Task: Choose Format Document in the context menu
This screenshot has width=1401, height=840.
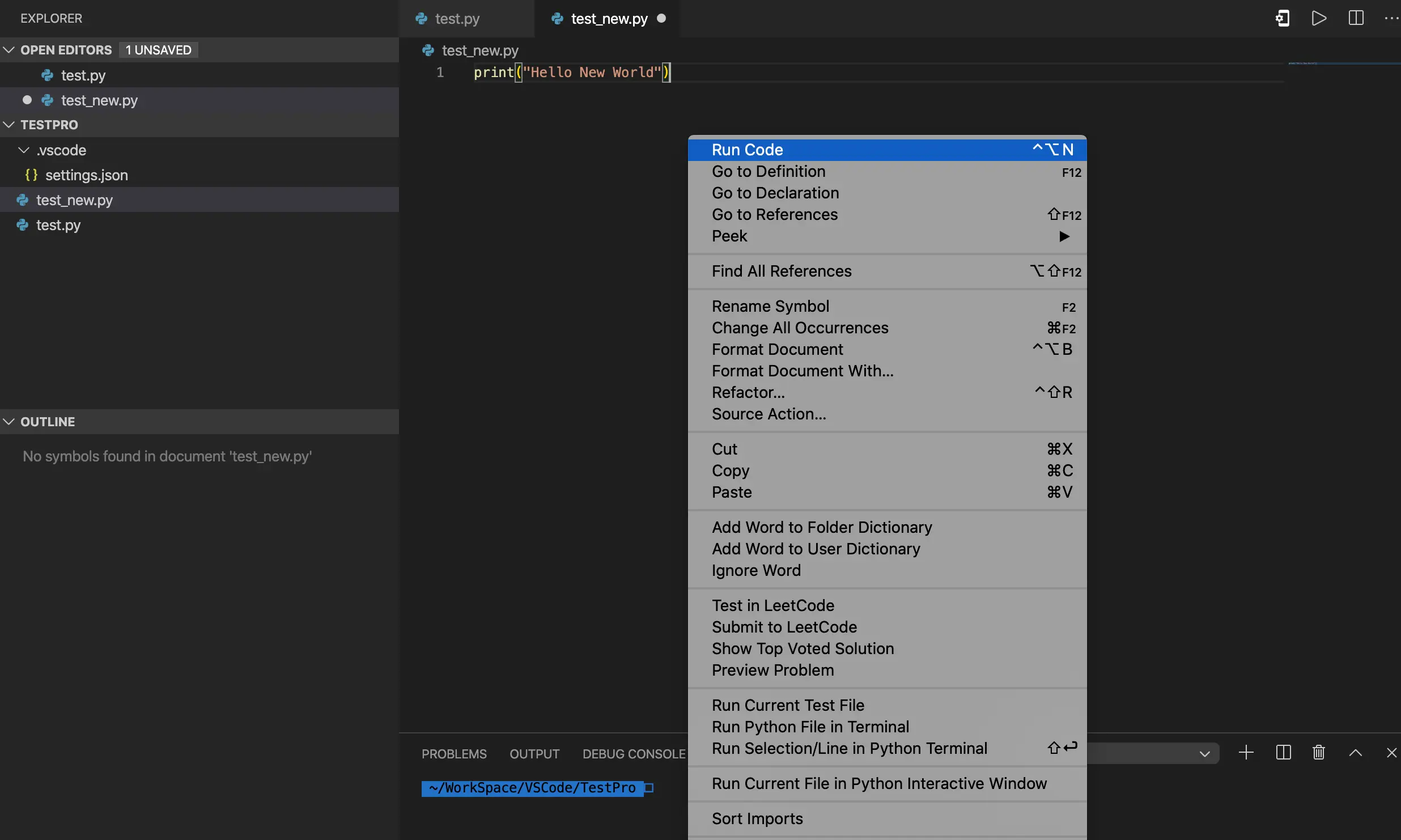Action: [x=777, y=349]
